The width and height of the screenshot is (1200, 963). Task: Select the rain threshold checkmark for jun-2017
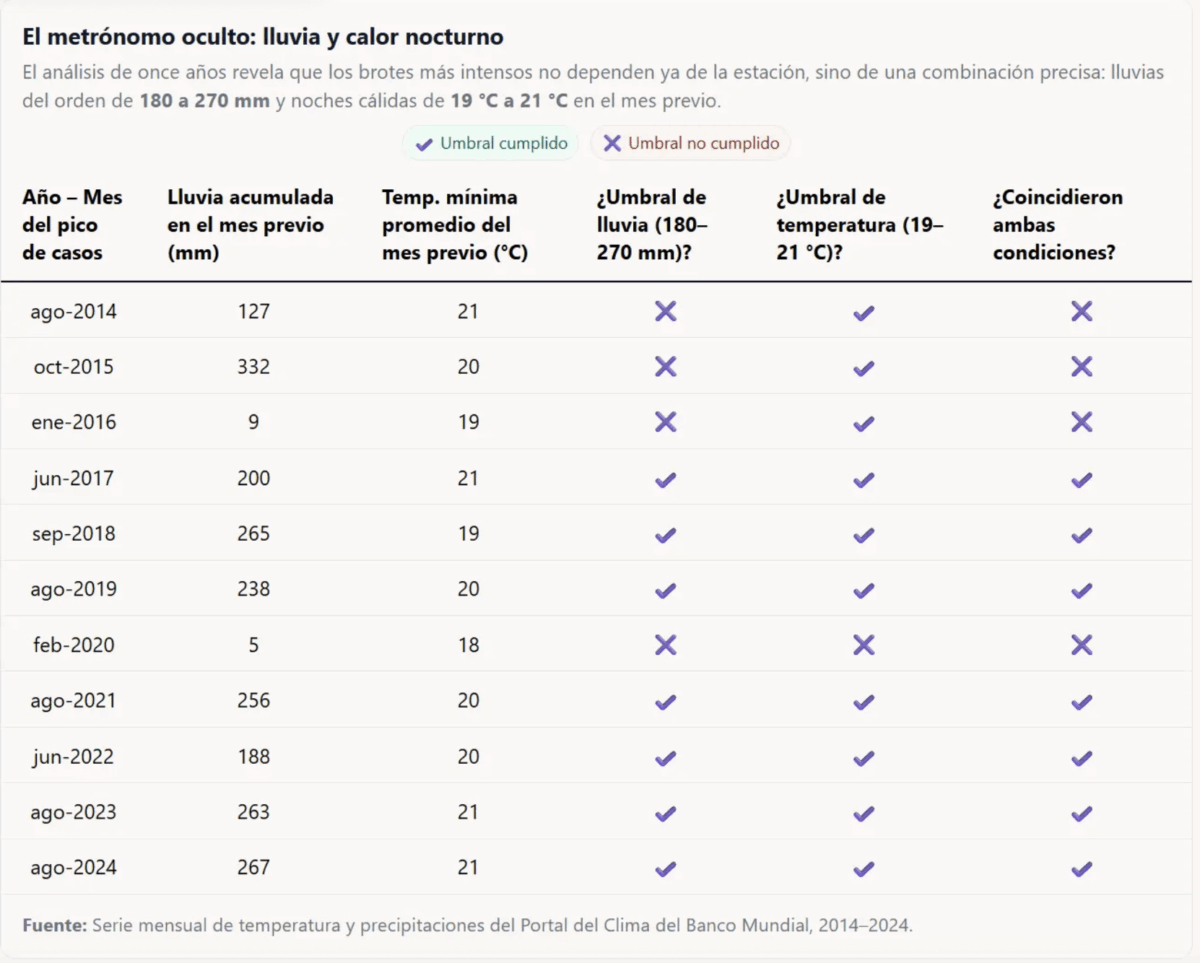tap(665, 479)
